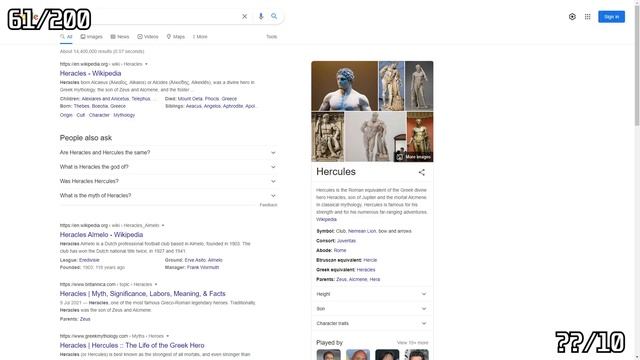Click the Eredivisie league link
Viewport: 640px width, 360px height.
tap(89, 260)
